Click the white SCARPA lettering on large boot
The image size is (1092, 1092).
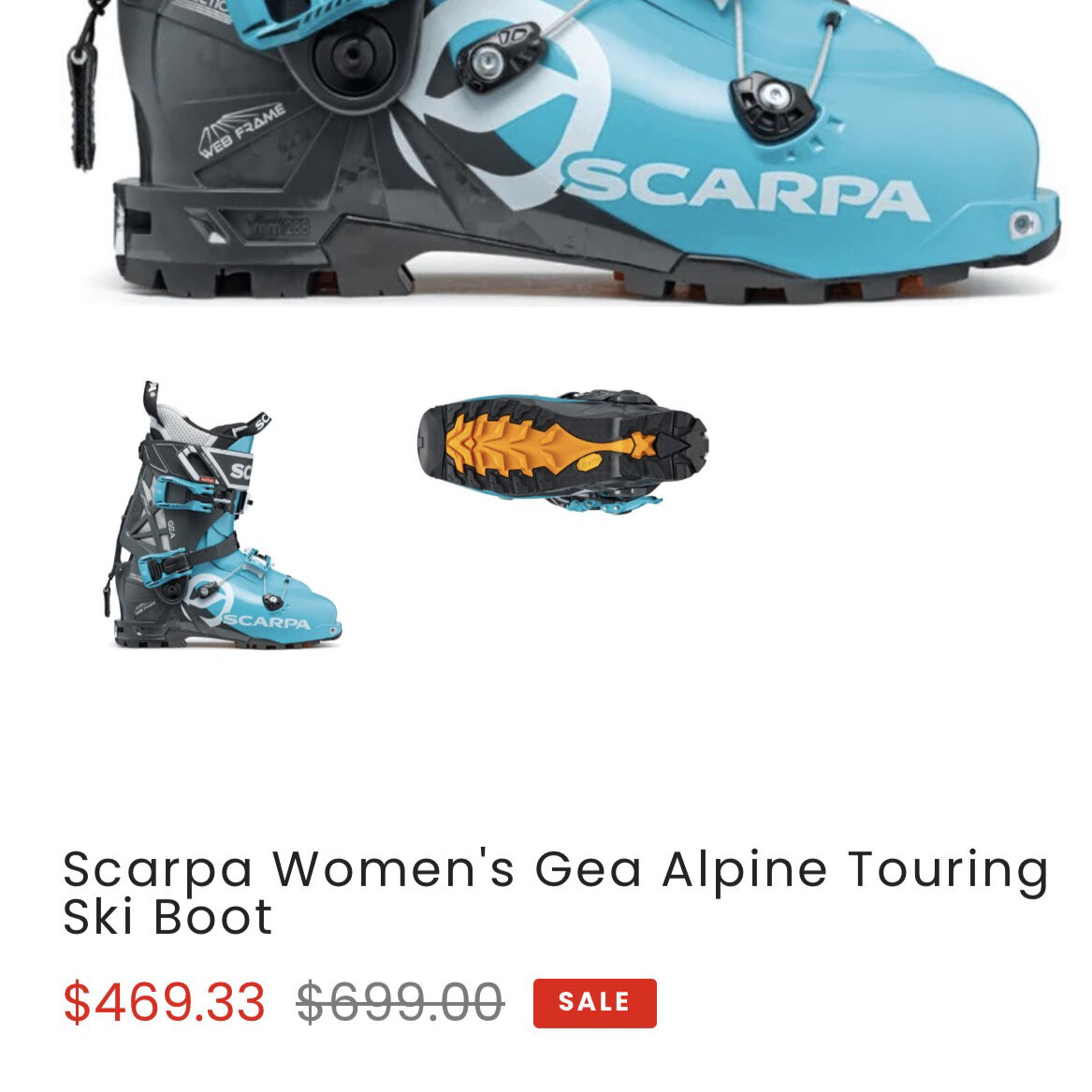click(746, 187)
